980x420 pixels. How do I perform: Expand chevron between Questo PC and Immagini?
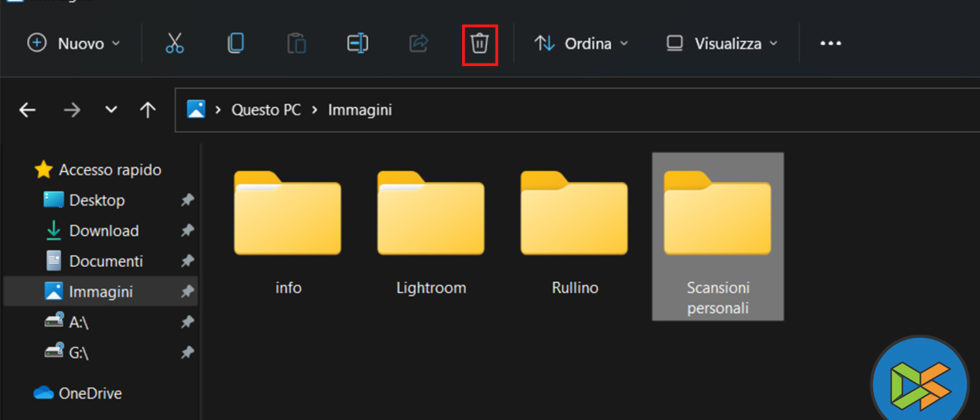click(315, 111)
